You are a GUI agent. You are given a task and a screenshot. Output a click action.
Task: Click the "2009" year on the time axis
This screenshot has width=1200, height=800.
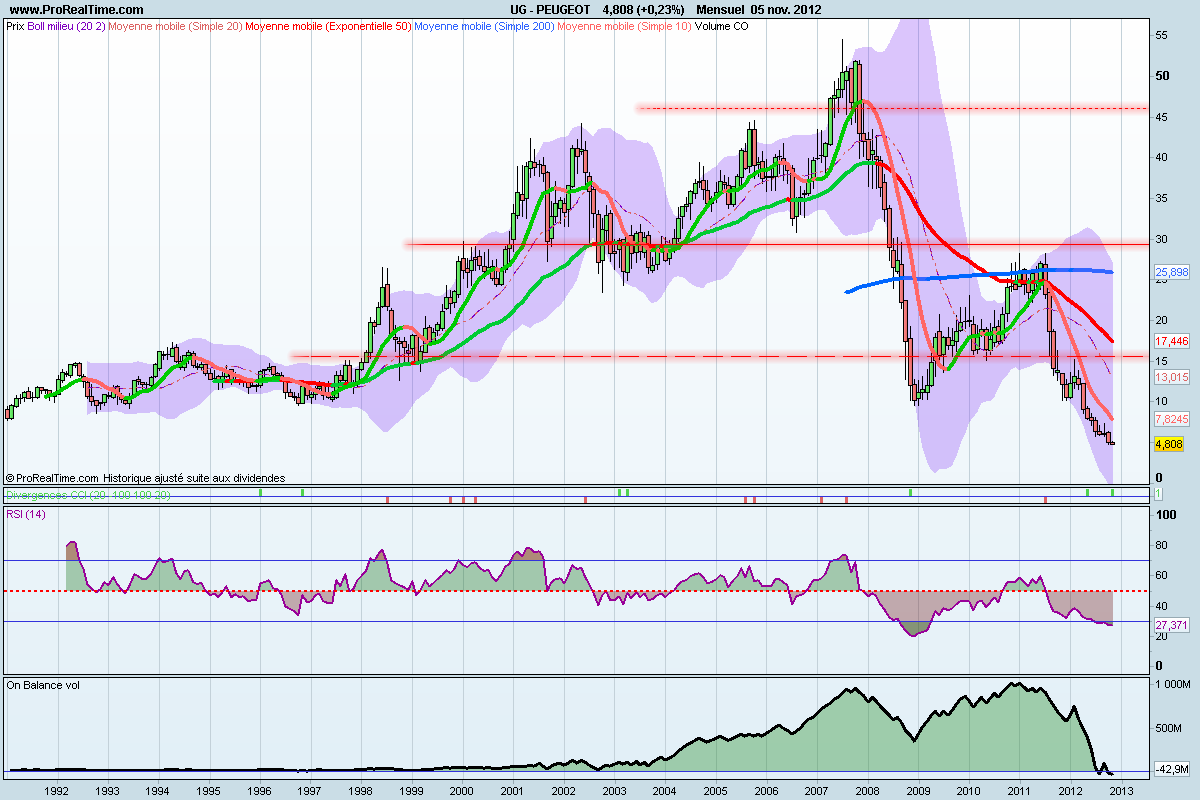coord(918,789)
